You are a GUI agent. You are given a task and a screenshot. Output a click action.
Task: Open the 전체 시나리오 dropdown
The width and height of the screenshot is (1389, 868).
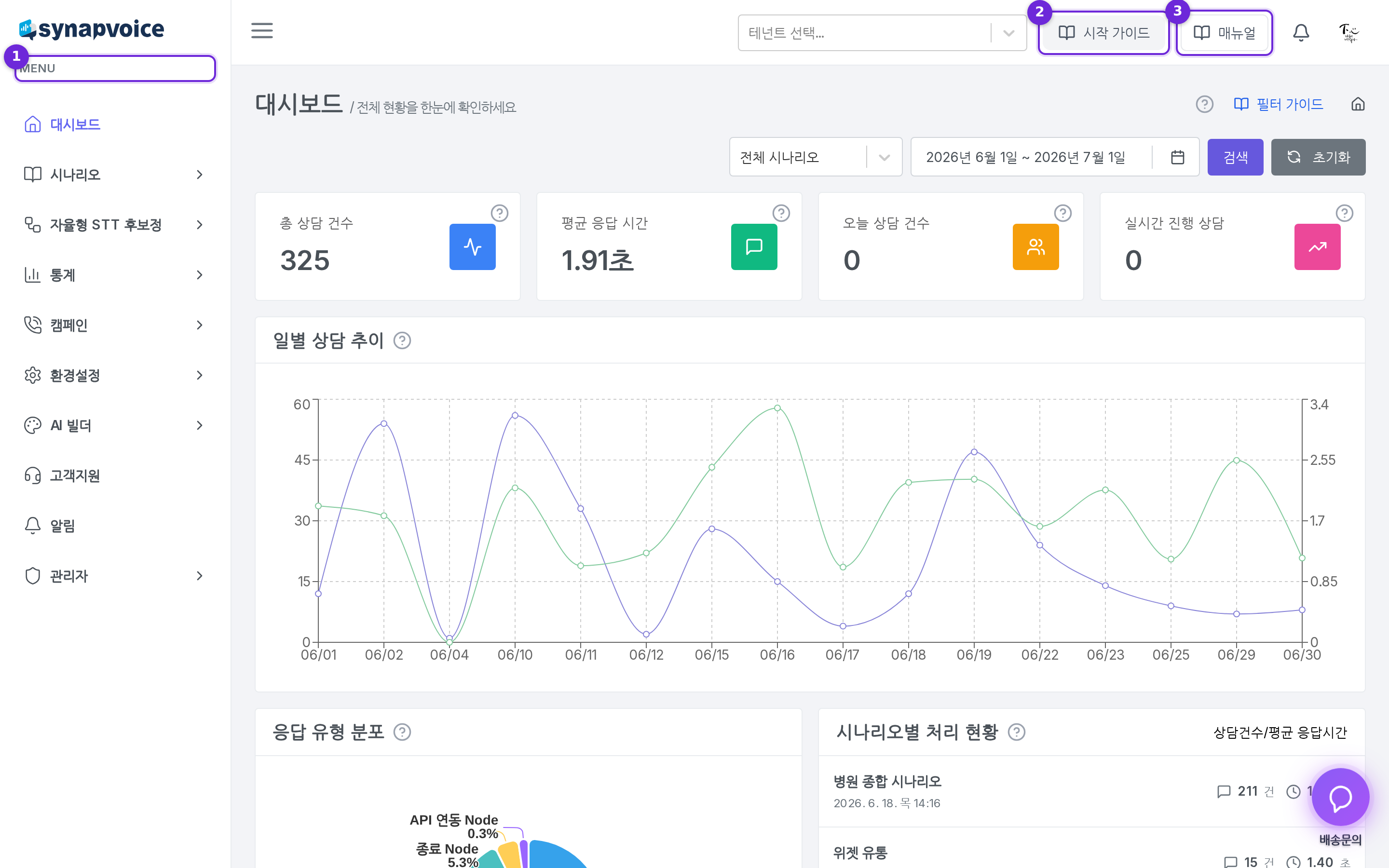tap(816, 157)
